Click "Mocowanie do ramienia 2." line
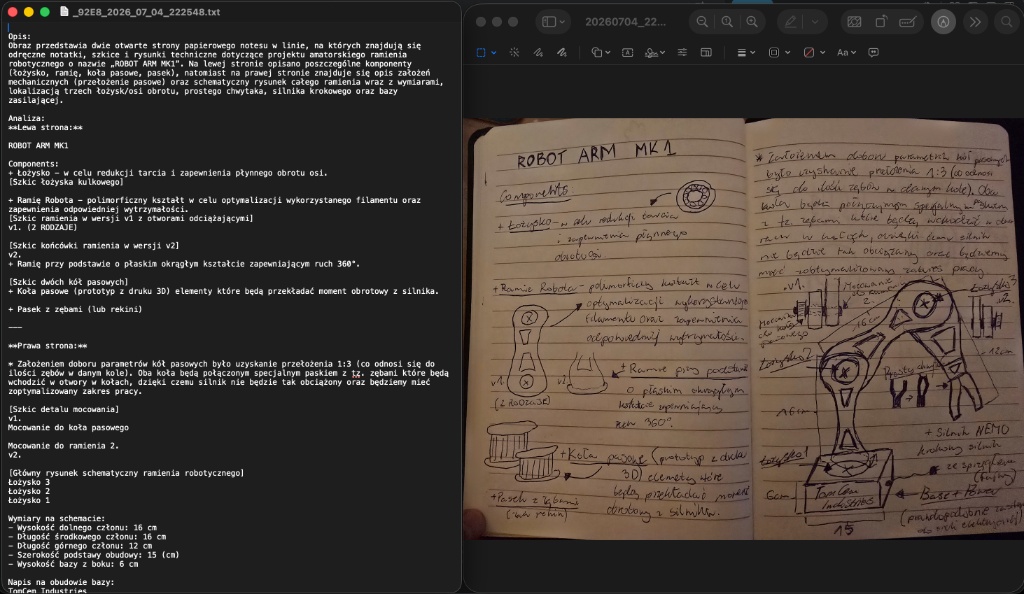 point(63,446)
